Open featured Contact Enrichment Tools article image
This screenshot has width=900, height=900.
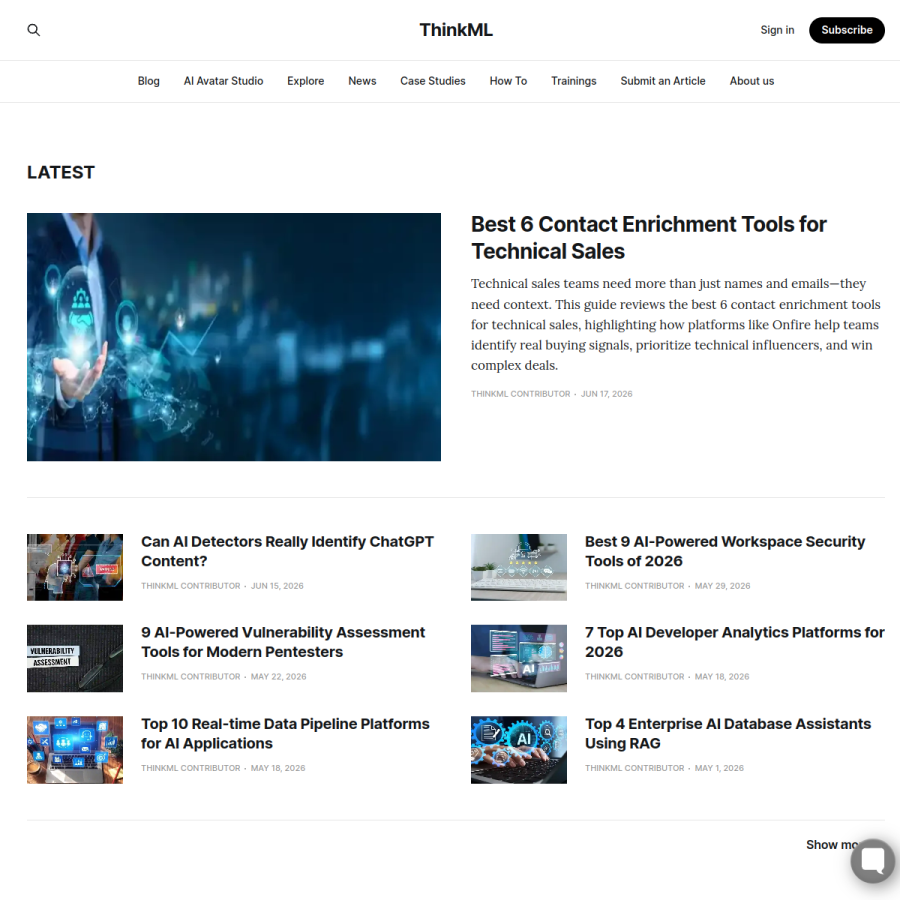coord(234,337)
